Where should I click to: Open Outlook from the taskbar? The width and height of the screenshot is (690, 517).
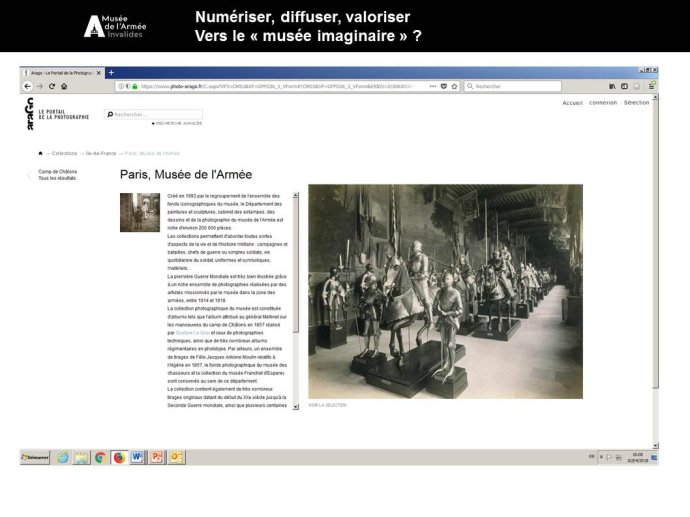tap(176, 458)
